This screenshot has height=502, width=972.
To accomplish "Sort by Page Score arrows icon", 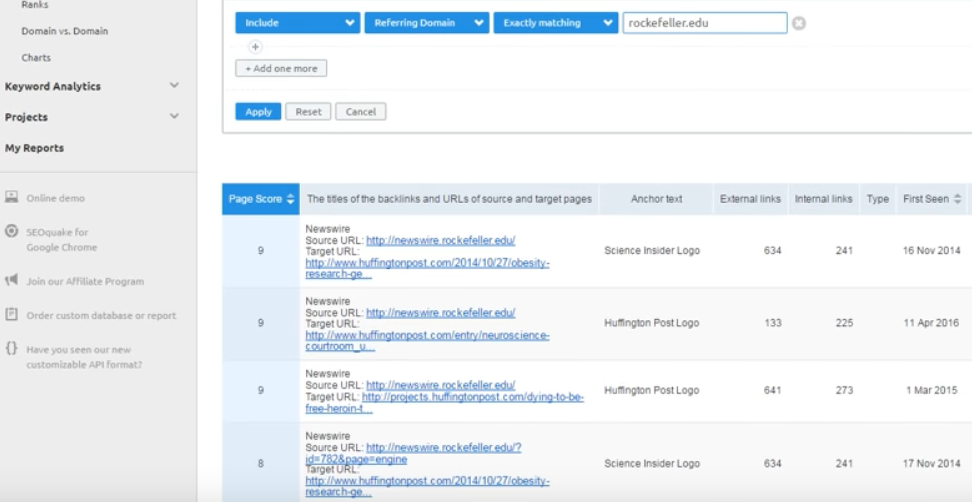I will (x=290, y=199).
